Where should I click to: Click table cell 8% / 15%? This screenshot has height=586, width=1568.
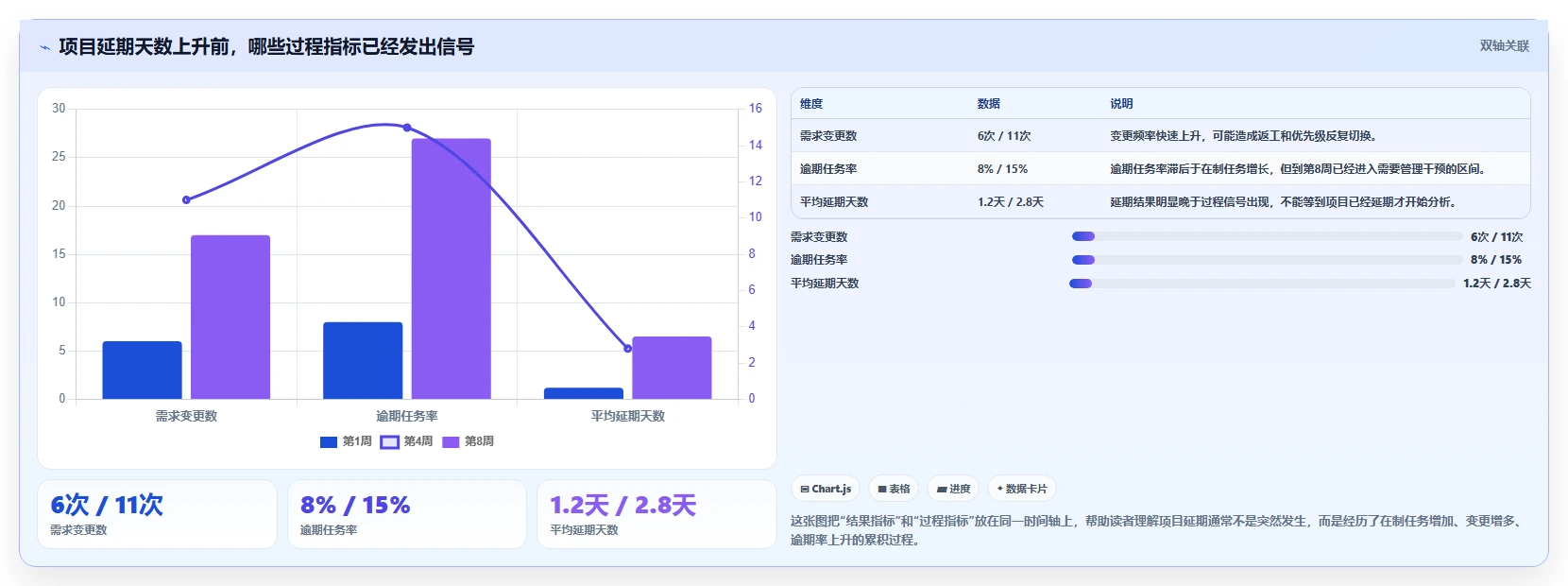1002,169
